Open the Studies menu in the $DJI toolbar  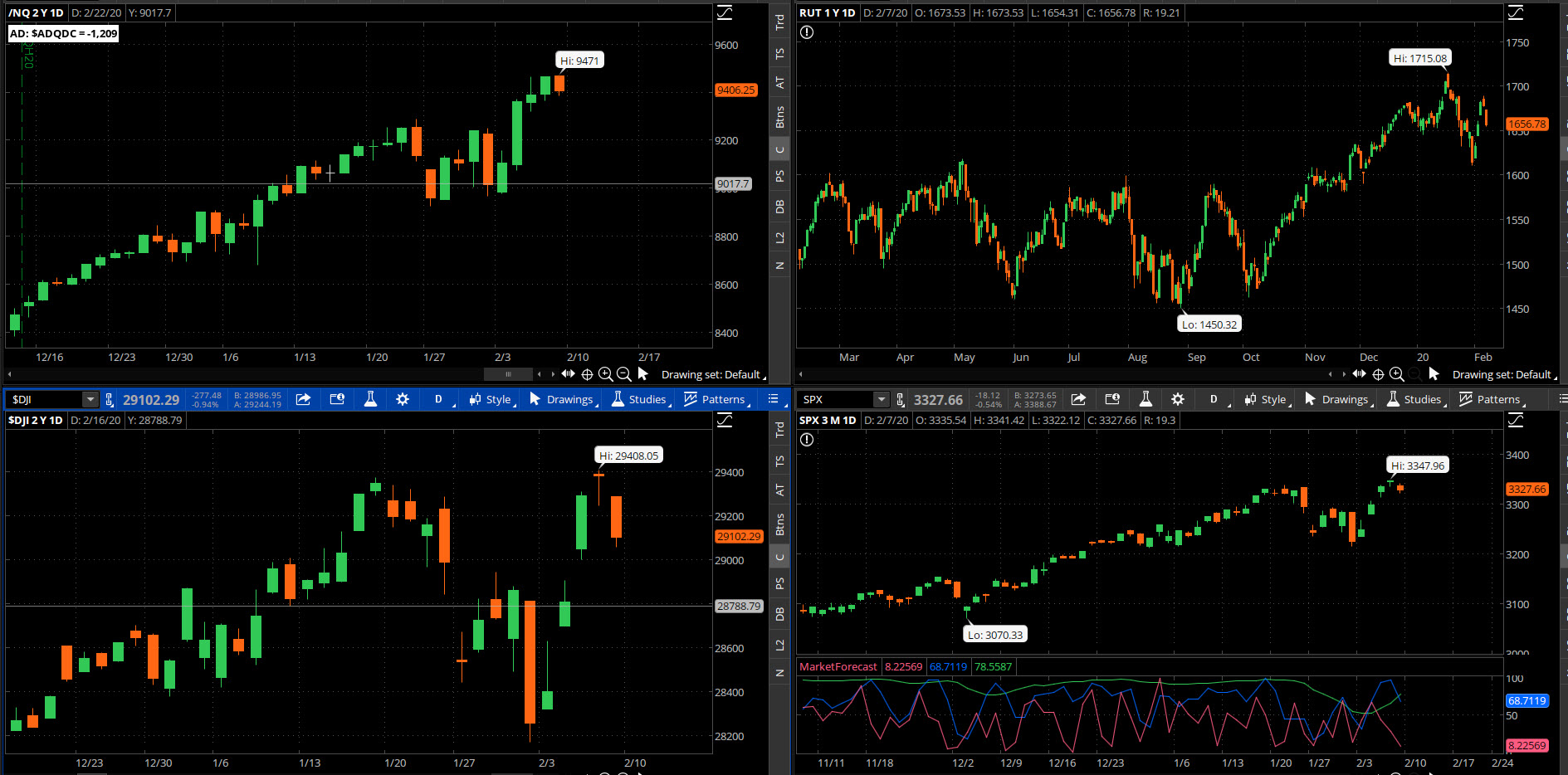(x=641, y=400)
